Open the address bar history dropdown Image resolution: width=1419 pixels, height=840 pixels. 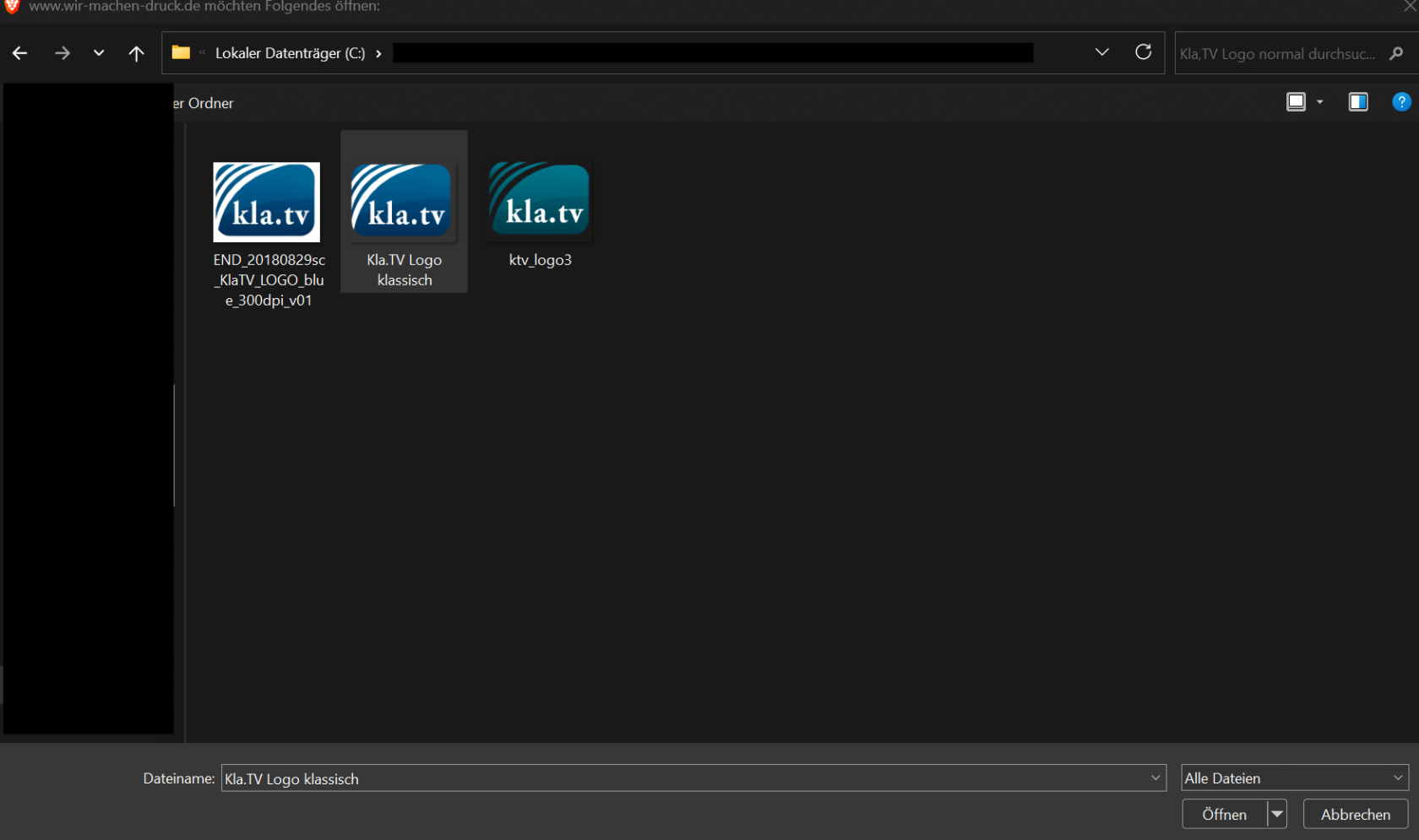[1102, 52]
